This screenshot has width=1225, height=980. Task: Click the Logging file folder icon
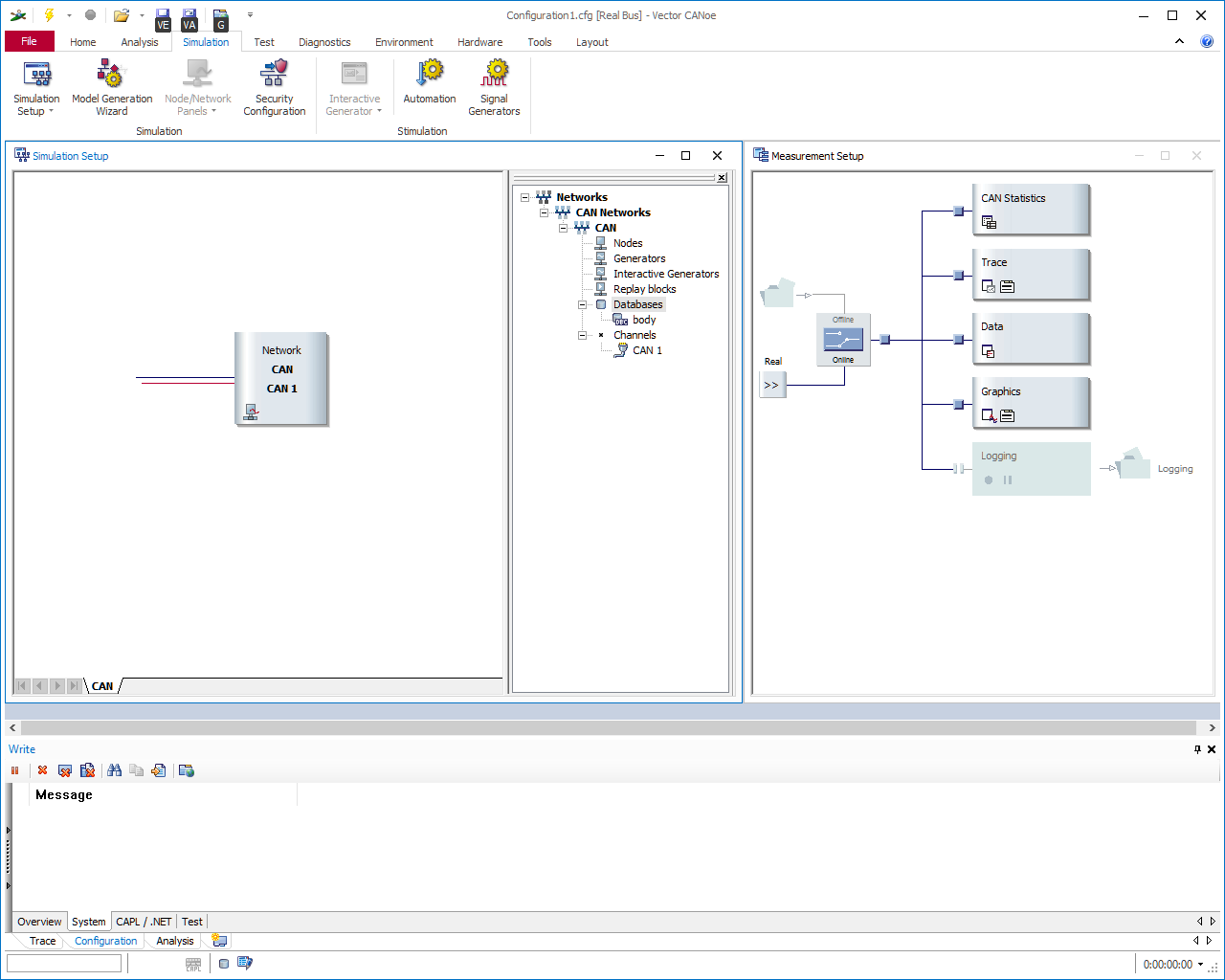[x=1133, y=464]
